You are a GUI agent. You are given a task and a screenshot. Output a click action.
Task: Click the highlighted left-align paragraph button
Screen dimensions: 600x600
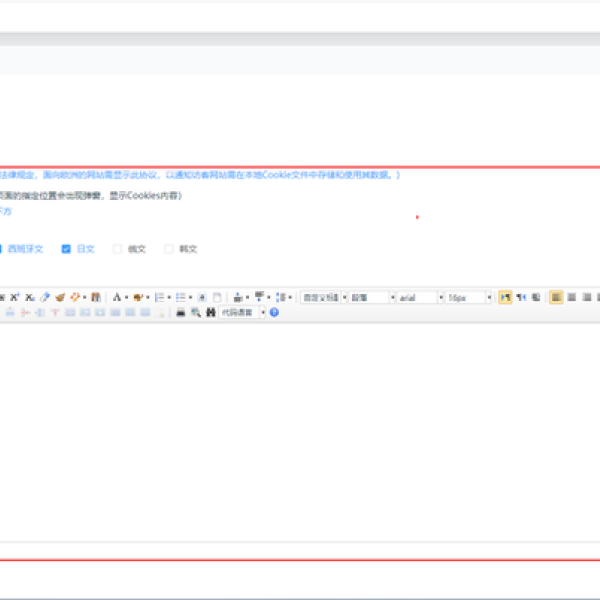(556, 297)
